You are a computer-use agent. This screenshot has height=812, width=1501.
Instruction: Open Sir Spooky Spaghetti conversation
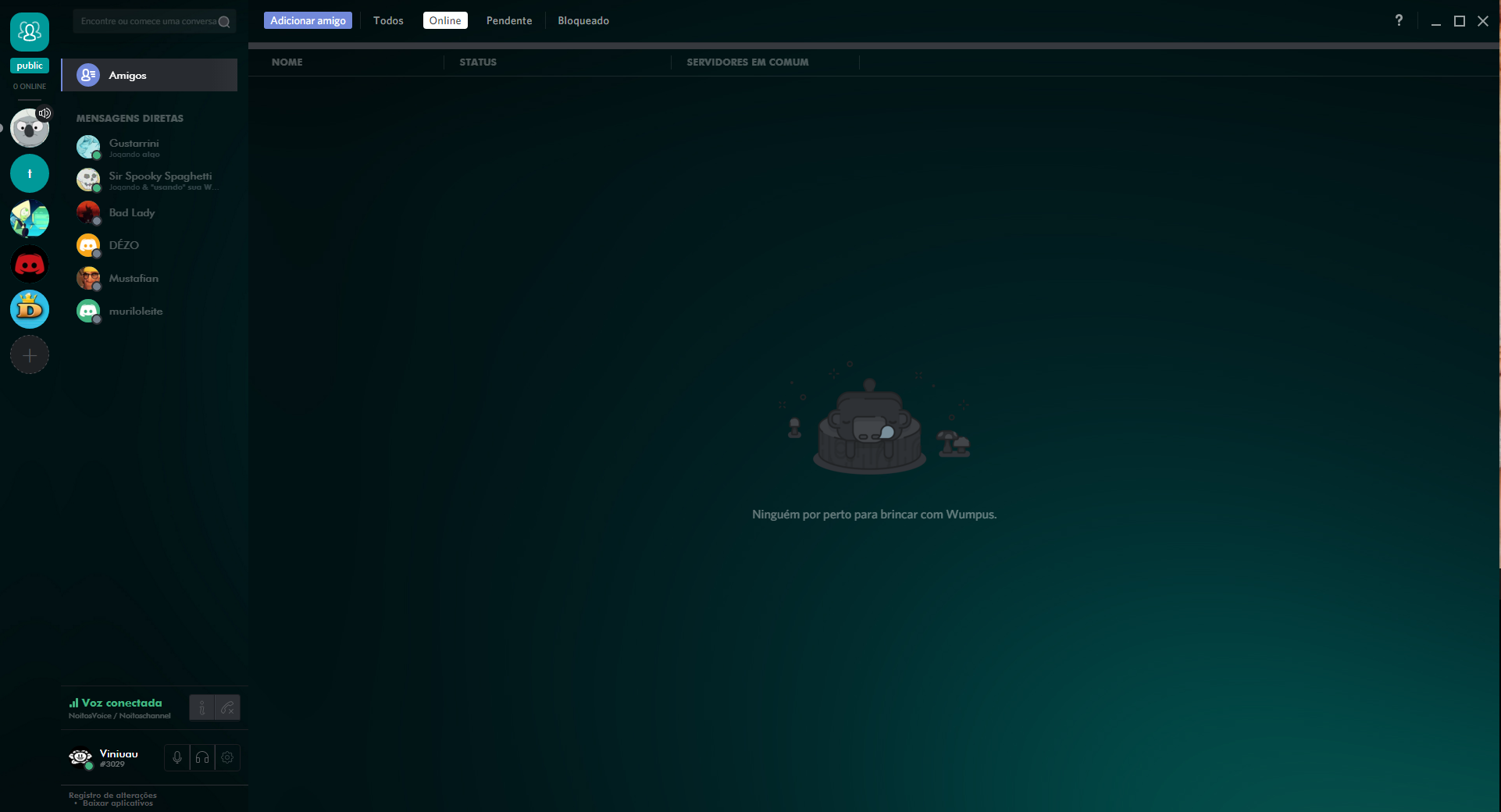coord(149,180)
